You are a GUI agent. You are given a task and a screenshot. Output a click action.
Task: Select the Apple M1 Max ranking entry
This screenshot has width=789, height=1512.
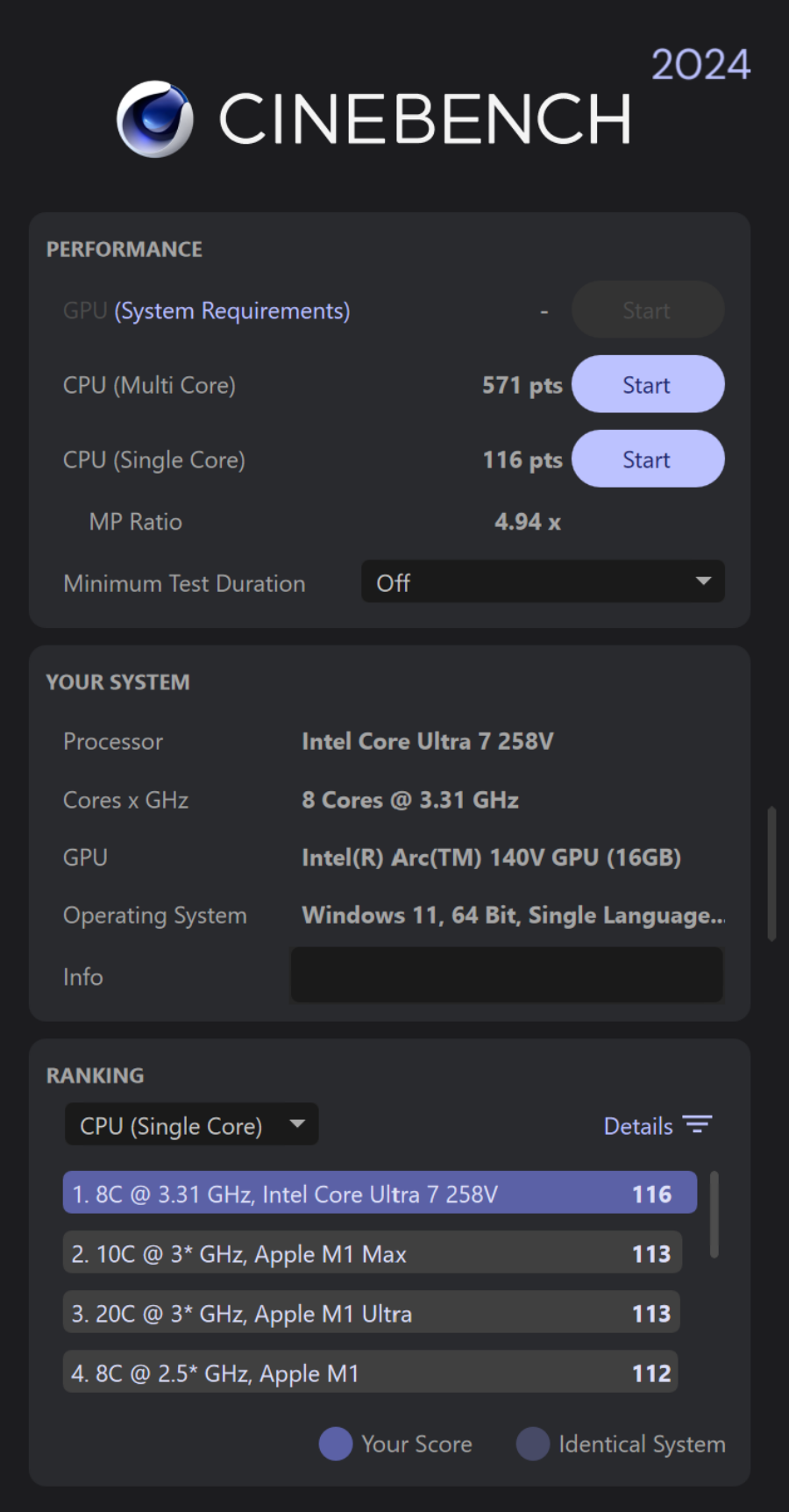372,1253
